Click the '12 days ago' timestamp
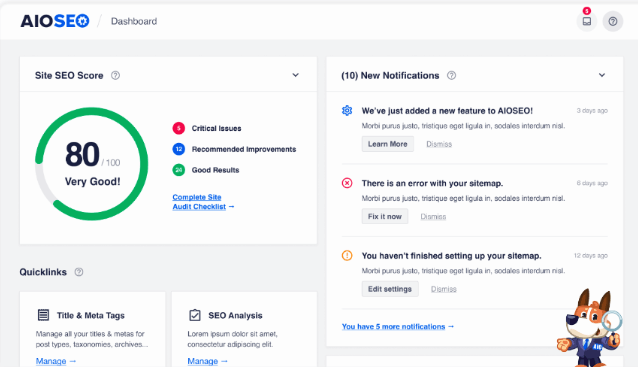The height and width of the screenshot is (367, 638). 590,256
